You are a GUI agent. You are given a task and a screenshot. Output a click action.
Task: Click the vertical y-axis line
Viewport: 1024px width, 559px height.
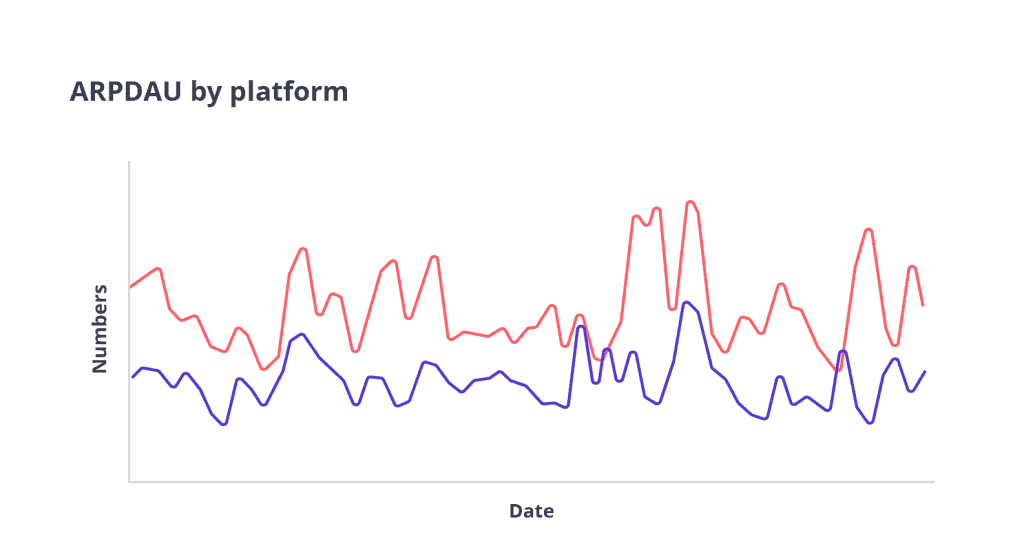[129, 320]
